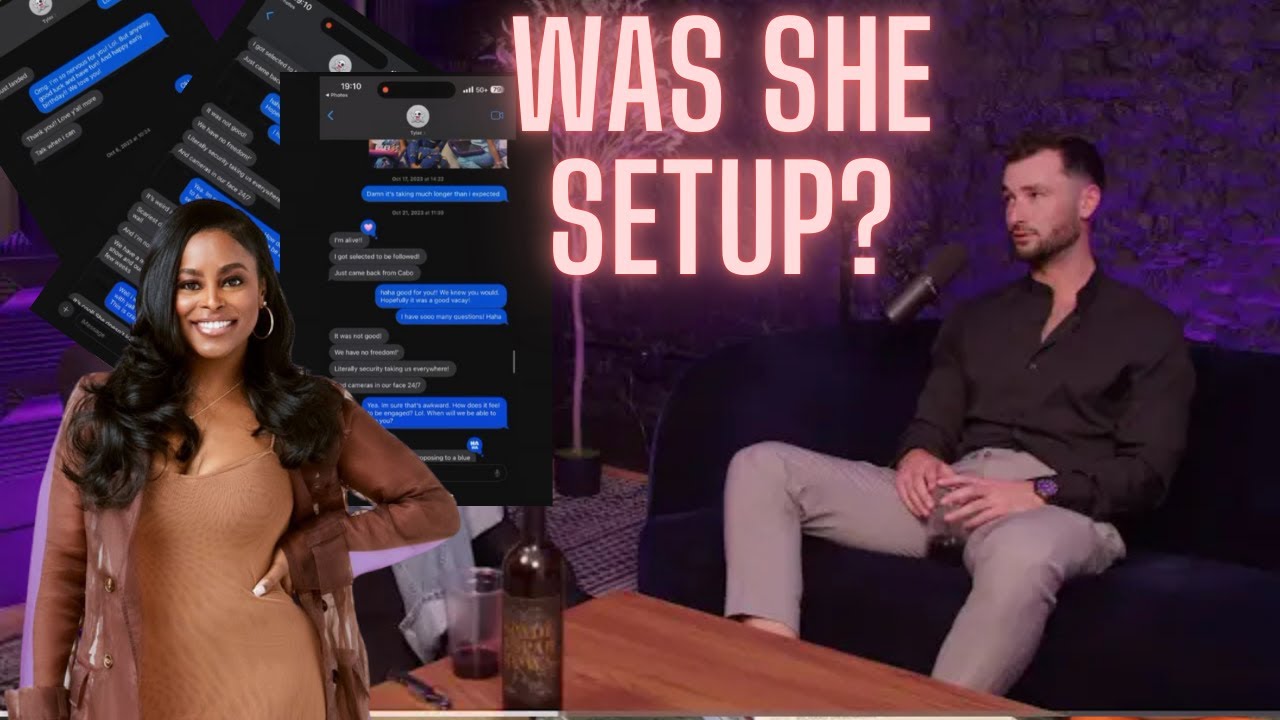Screen dimensions: 1280x720
Task: Select message "It was not good!"
Action: click(359, 336)
